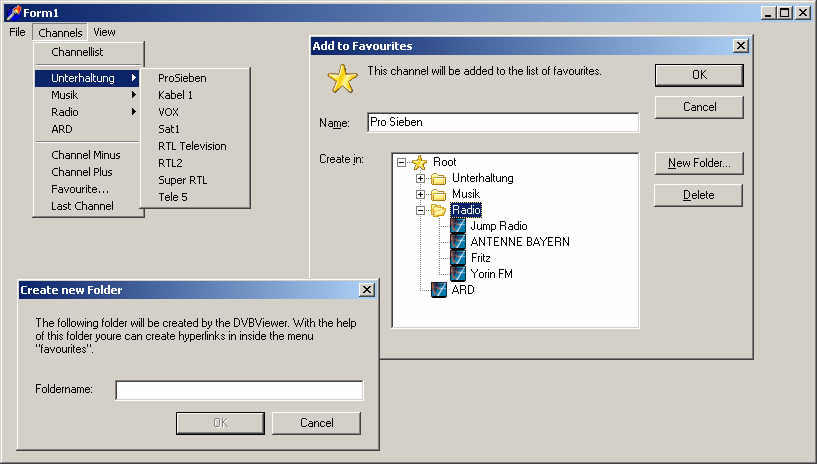Screen dimensions: 817x464
Task: Click the yellow star icon in Add to Favourites
Action: point(342,79)
